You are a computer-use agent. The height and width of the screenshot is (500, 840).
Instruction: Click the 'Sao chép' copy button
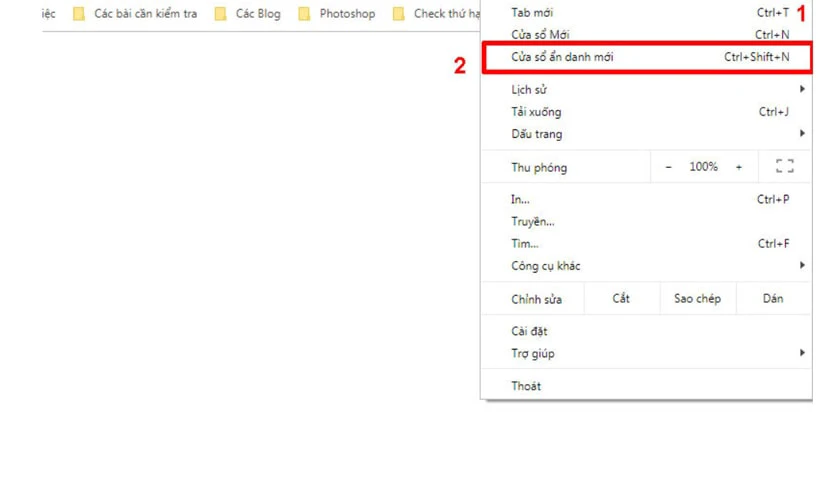pos(698,298)
